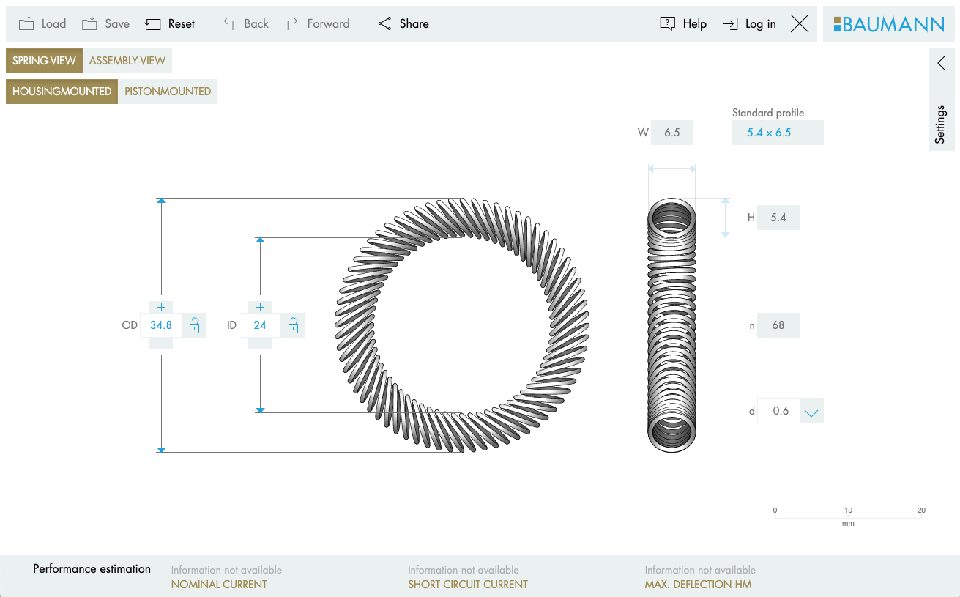The image size is (960, 597).
Task: Click the W width field 6.5
Action: [672, 132]
